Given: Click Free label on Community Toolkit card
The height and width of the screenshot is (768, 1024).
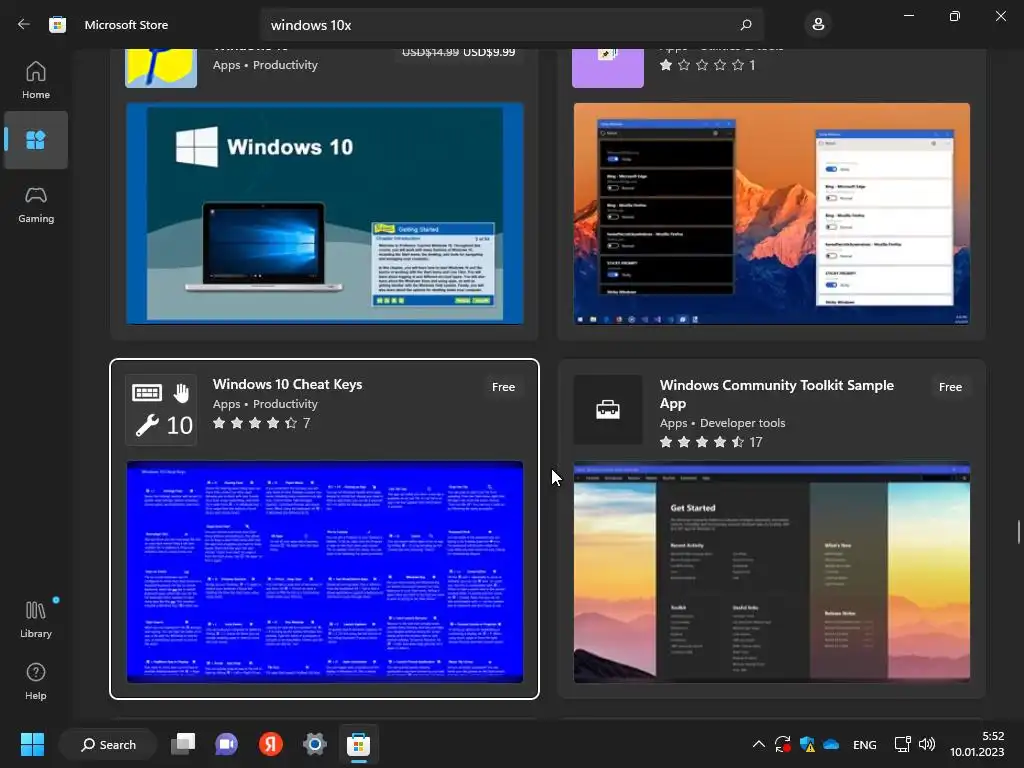Looking at the screenshot, I should click(x=950, y=387).
